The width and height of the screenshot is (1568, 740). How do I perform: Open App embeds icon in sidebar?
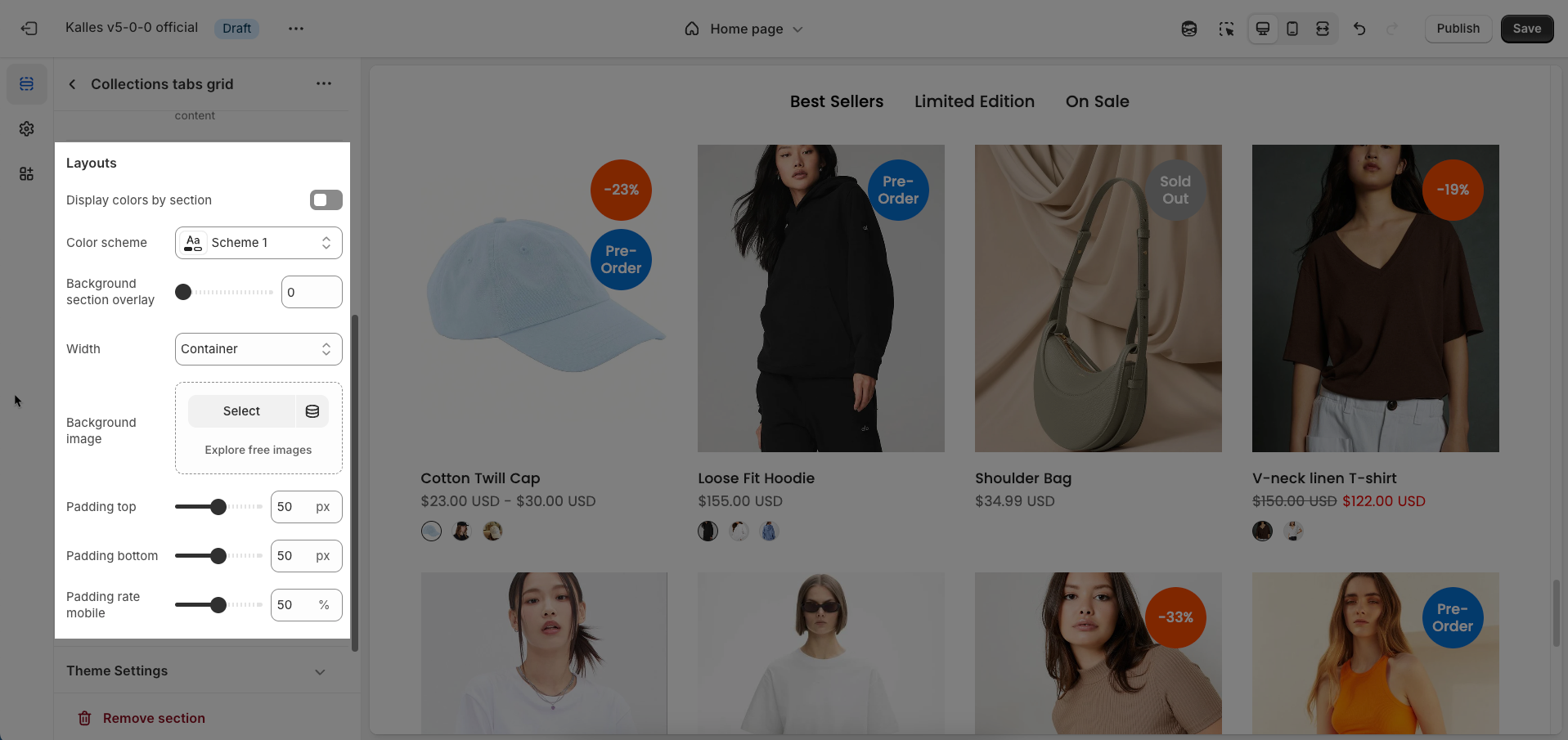(27, 174)
